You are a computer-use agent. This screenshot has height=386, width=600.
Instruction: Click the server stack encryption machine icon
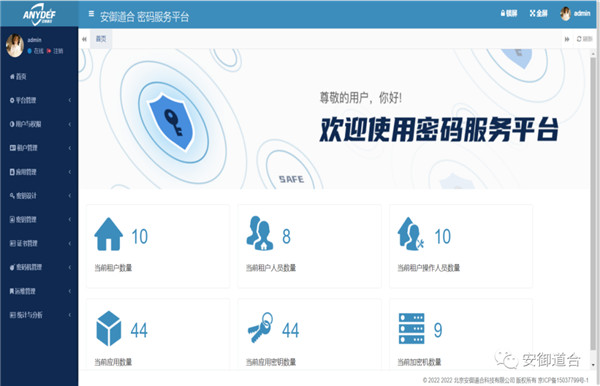click(411, 329)
